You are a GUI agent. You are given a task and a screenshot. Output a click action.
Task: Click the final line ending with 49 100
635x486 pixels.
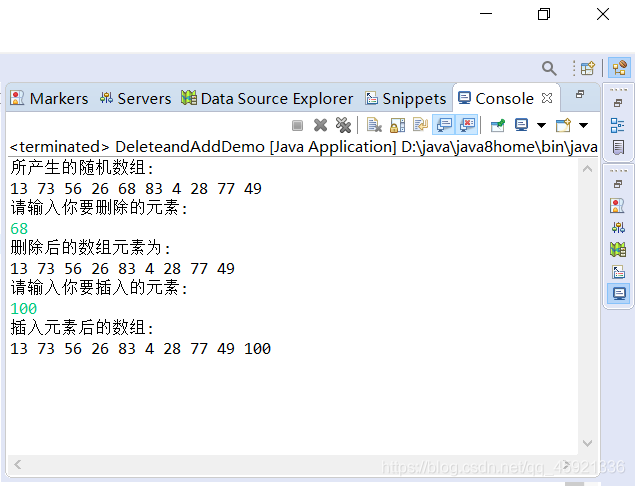click(141, 349)
